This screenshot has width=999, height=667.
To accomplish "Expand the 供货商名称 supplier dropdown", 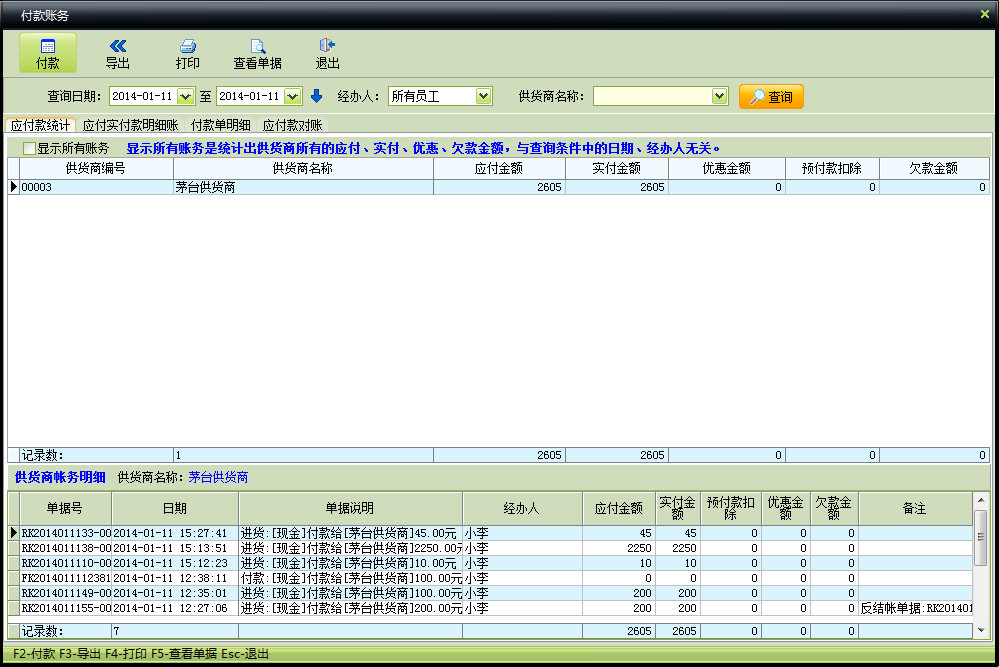I will (x=719, y=97).
